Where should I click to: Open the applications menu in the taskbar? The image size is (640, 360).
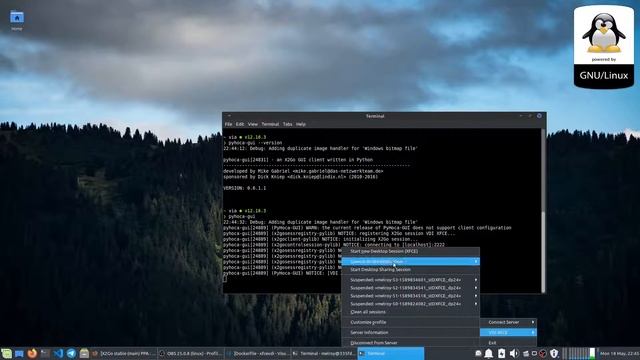(x=6, y=353)
